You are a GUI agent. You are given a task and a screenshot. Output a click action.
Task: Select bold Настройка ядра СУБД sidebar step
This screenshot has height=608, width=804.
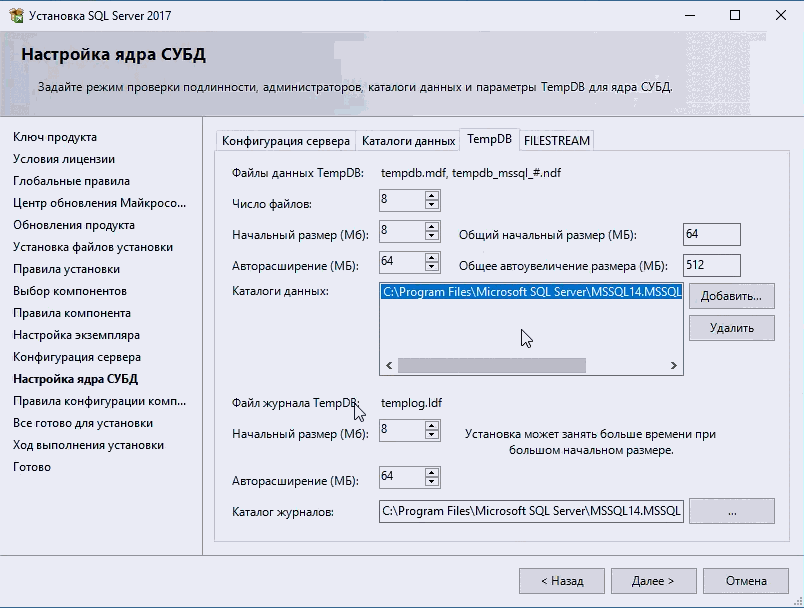75,379
